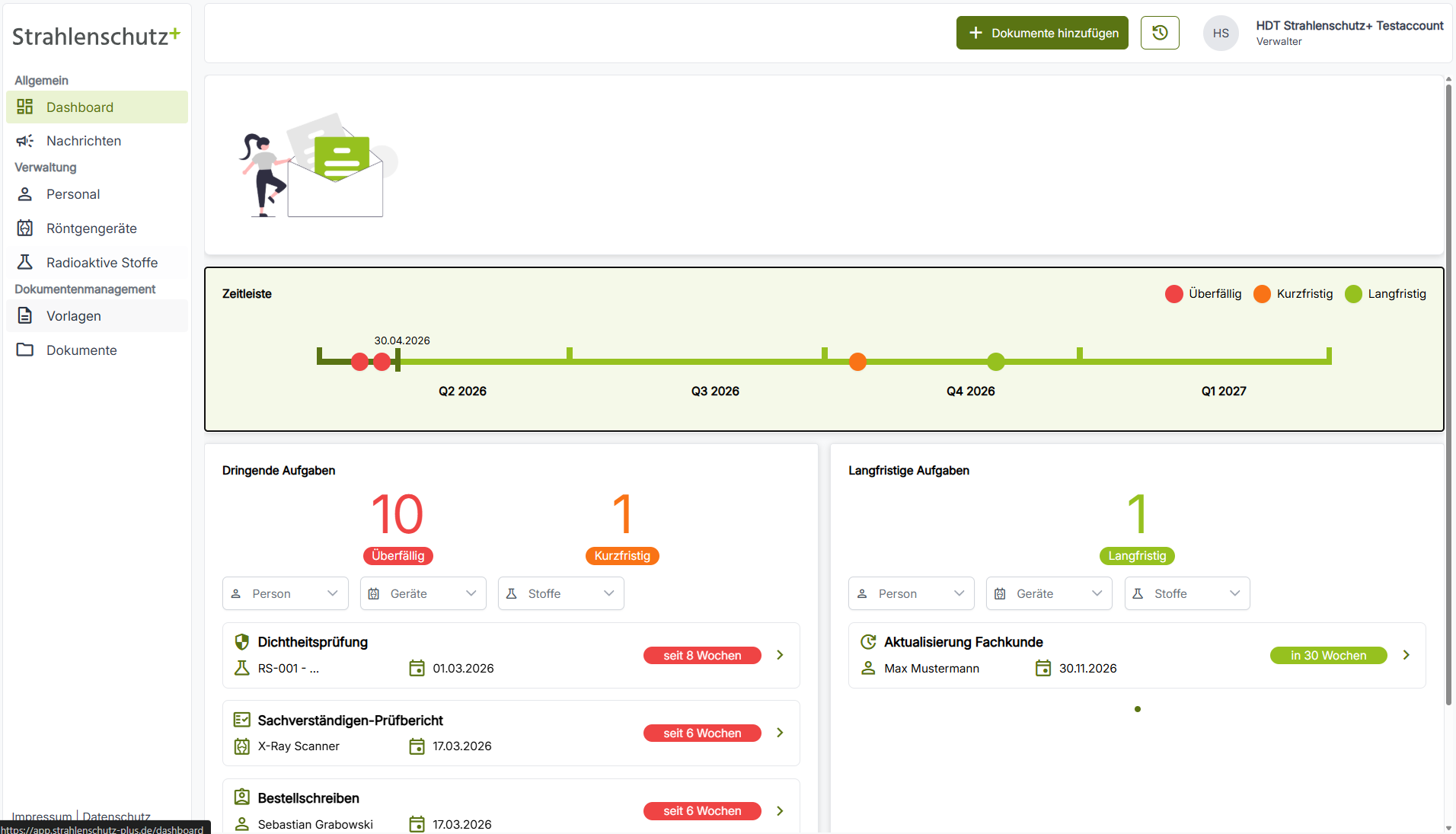Click the Röntgengeräte device icon
The width and height of the screenshot is (1456, 834).
[x=25, y=228]
